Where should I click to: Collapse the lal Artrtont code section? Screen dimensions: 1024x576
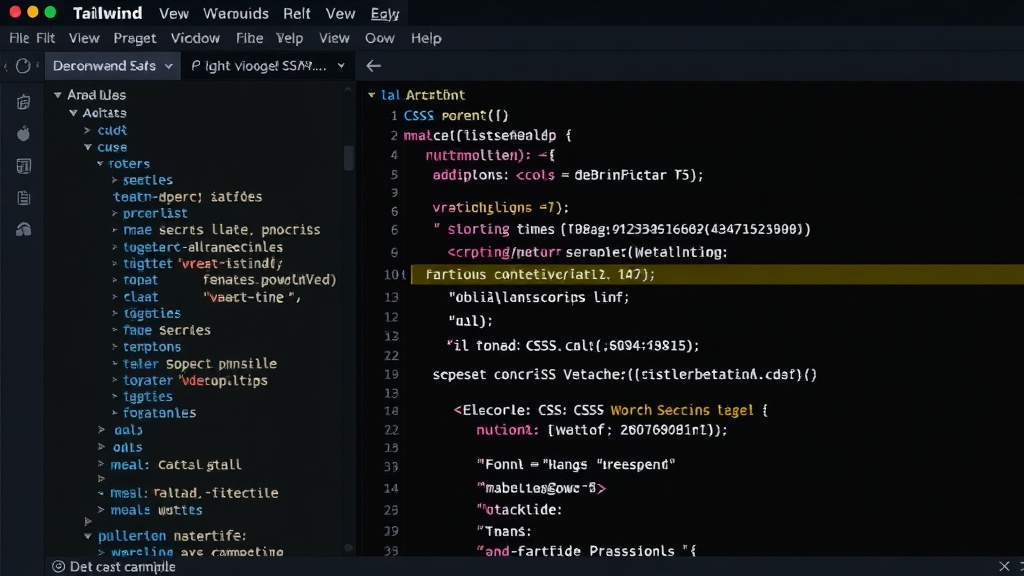(x=372, y=95)
